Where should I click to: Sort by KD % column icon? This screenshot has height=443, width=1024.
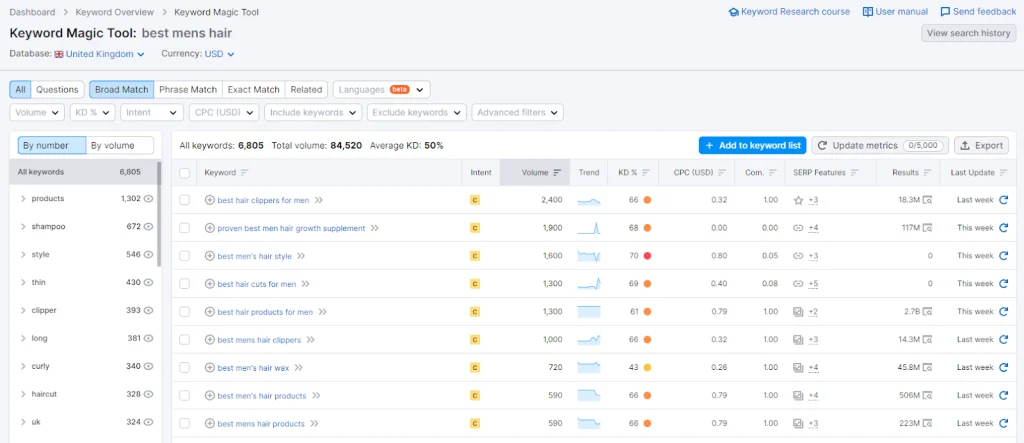645,172
